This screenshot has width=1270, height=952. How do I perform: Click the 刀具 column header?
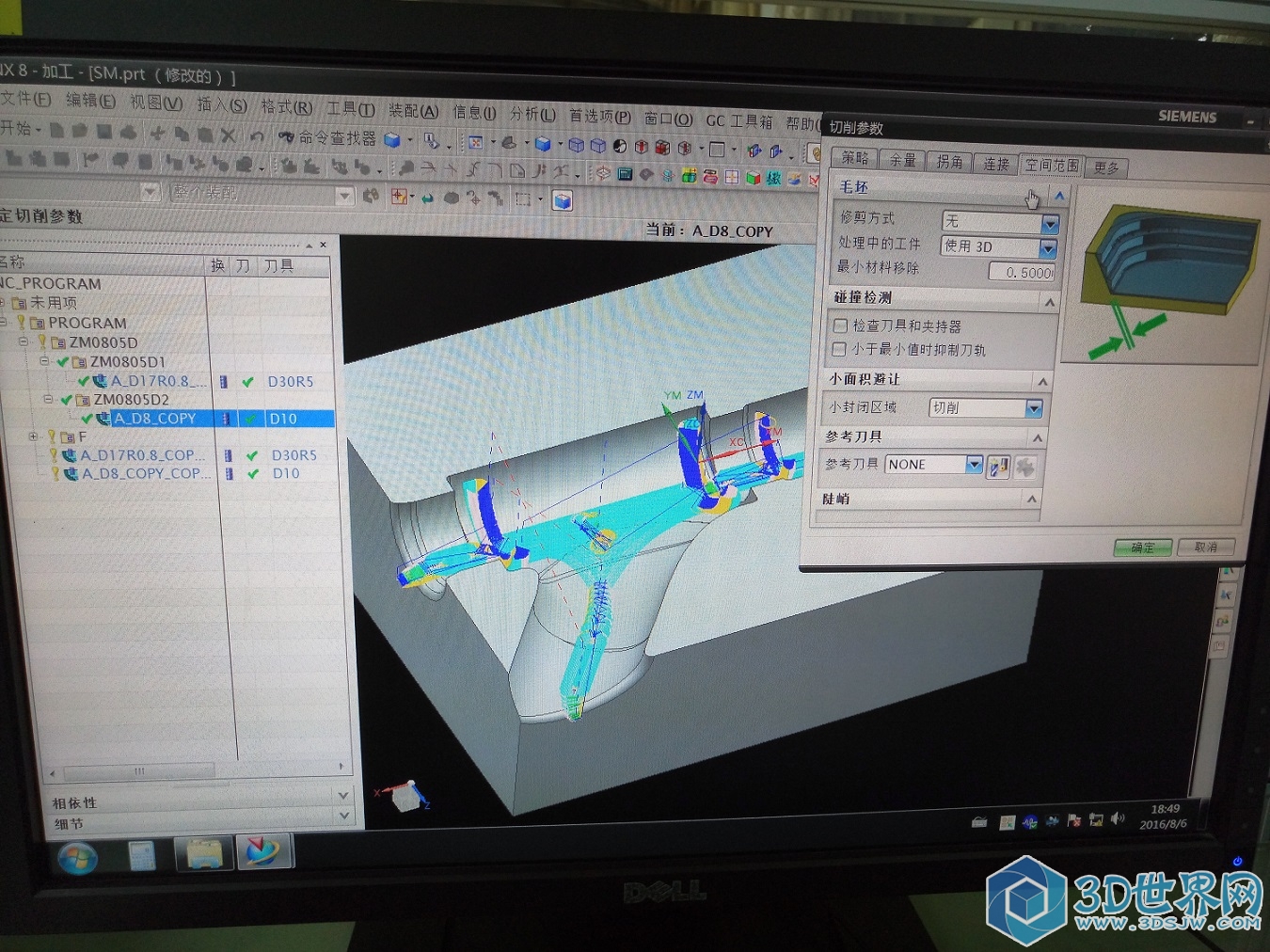(279, 266)
